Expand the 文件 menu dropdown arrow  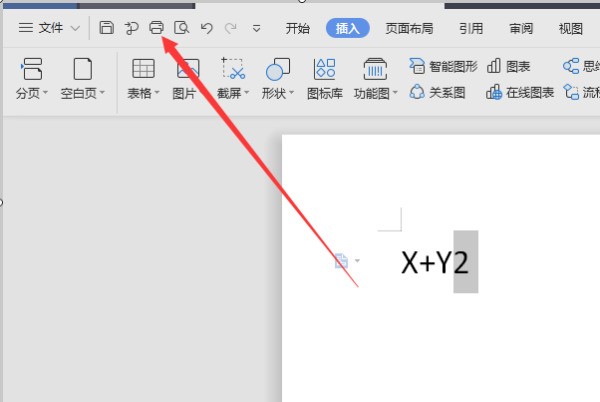tap(75, 28)
